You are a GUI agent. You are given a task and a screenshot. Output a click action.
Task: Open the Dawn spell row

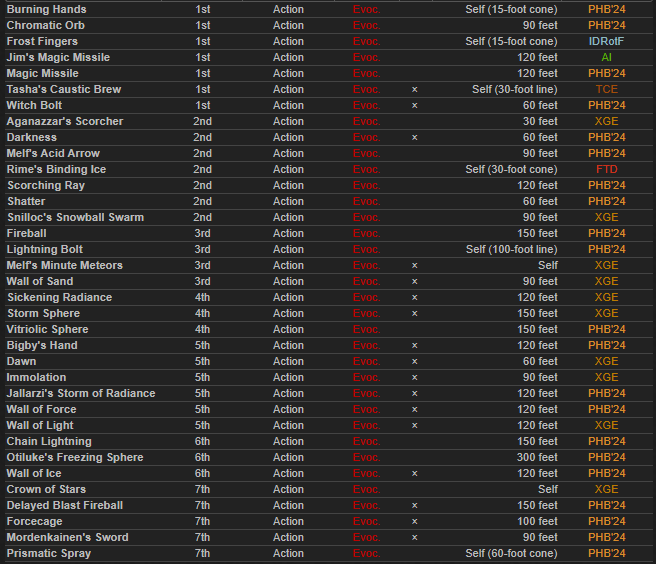click(328, 361)
